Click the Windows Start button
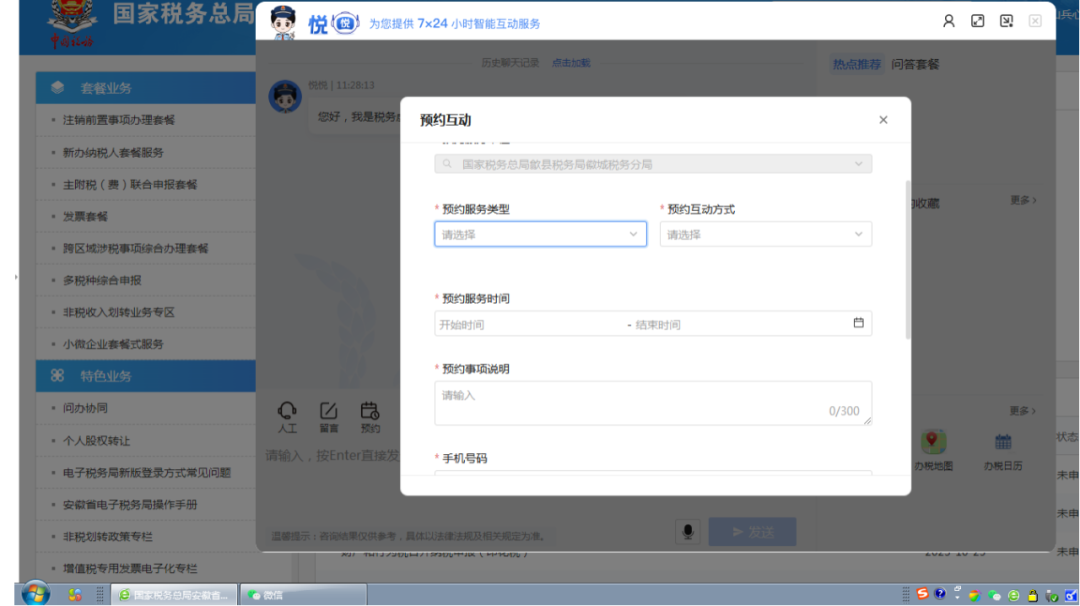This screenshot has width=1080, height=606. (x=34, y=594)
